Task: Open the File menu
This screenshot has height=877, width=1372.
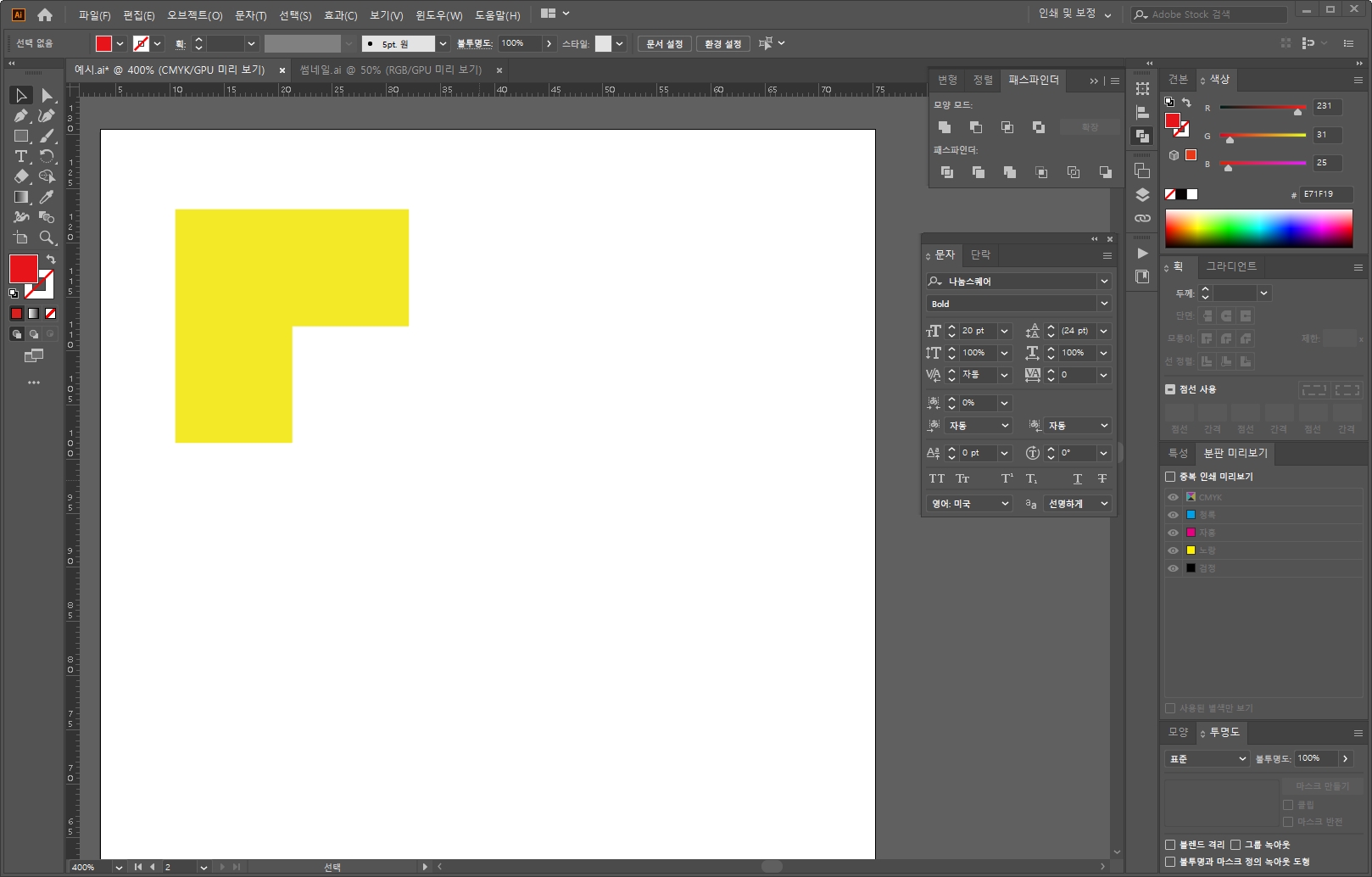Action: click(x=94, y=15)
